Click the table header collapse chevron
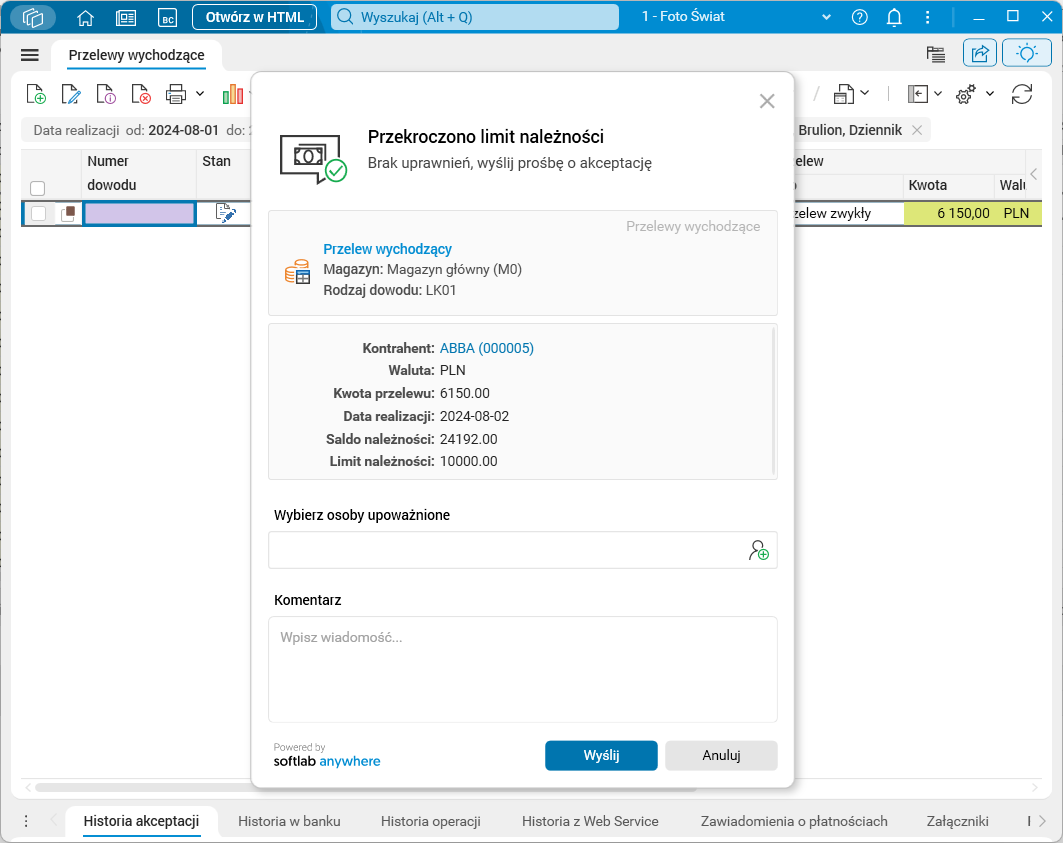Viewport: 1063px width, 843px height. click(1034, 174)
